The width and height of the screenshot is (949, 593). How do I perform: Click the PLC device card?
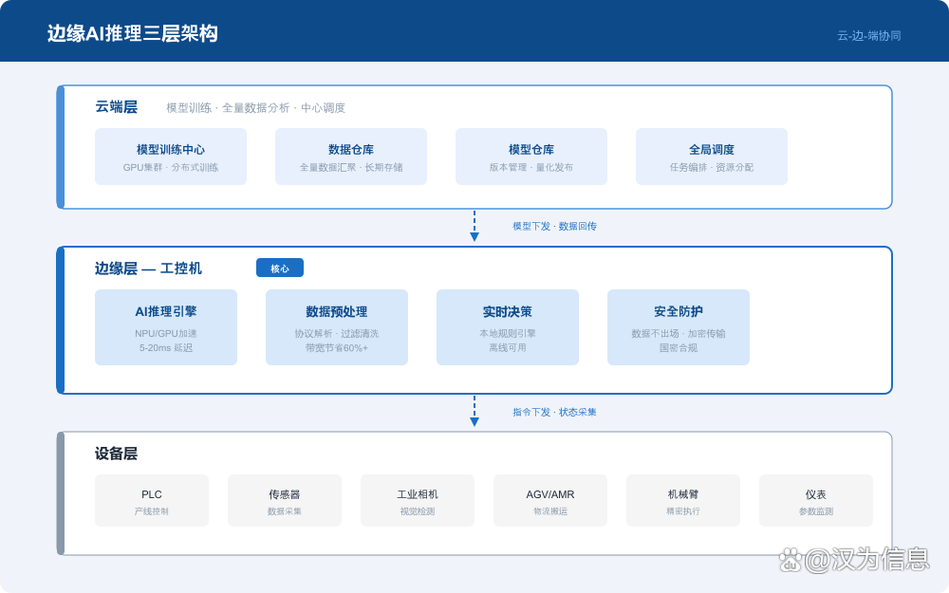[152, 500]
